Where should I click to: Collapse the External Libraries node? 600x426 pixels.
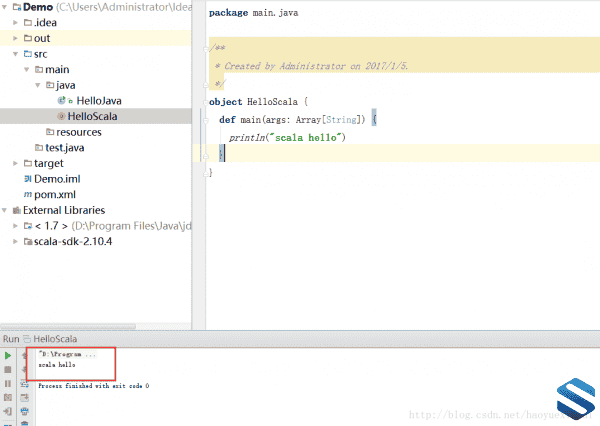click(x=5, y=210)
